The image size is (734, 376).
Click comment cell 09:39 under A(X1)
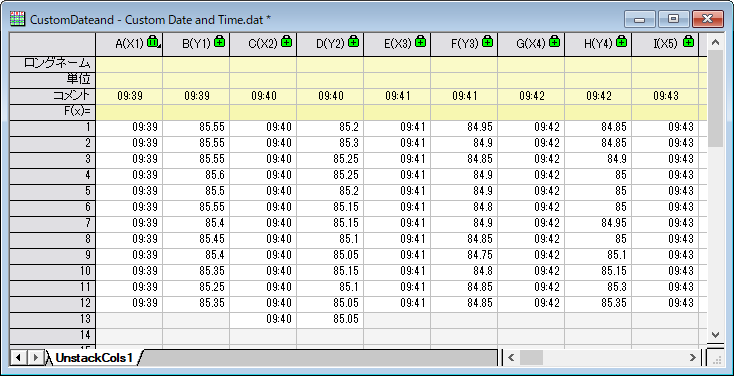point(129,96)
